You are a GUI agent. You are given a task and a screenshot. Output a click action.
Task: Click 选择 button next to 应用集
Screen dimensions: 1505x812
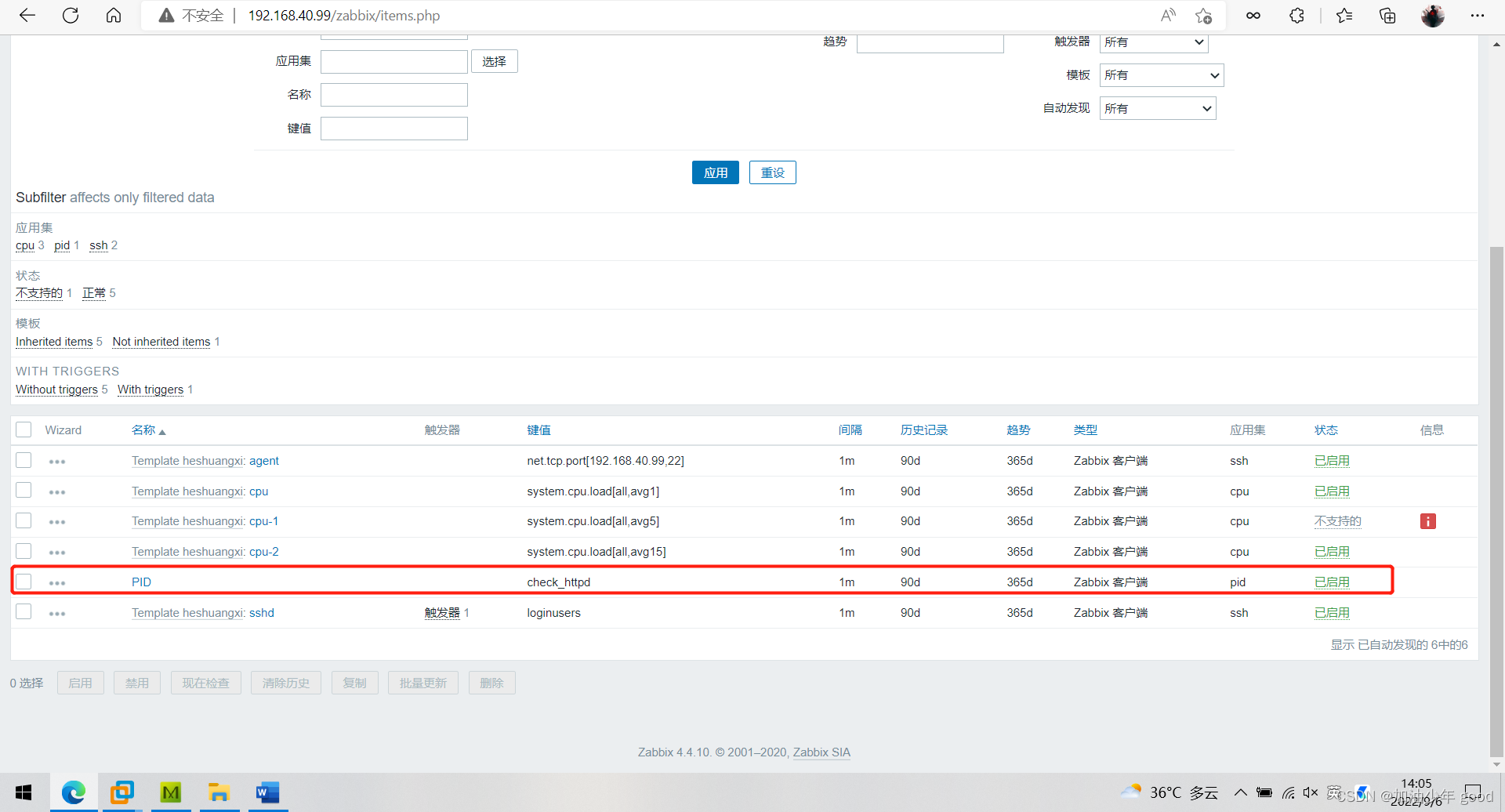(495, 61)
